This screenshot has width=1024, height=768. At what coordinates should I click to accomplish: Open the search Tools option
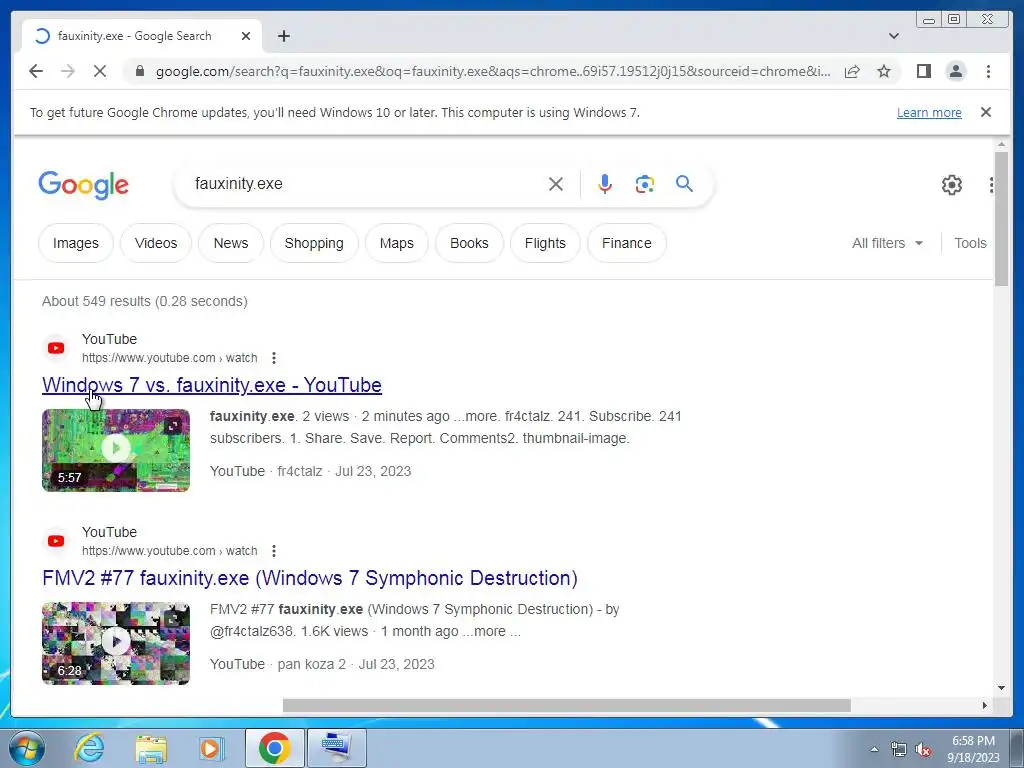970,243
